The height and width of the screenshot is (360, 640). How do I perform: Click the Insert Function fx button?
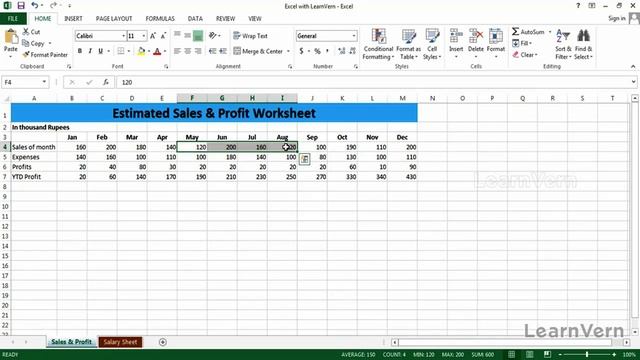click(x=106, y=82)
